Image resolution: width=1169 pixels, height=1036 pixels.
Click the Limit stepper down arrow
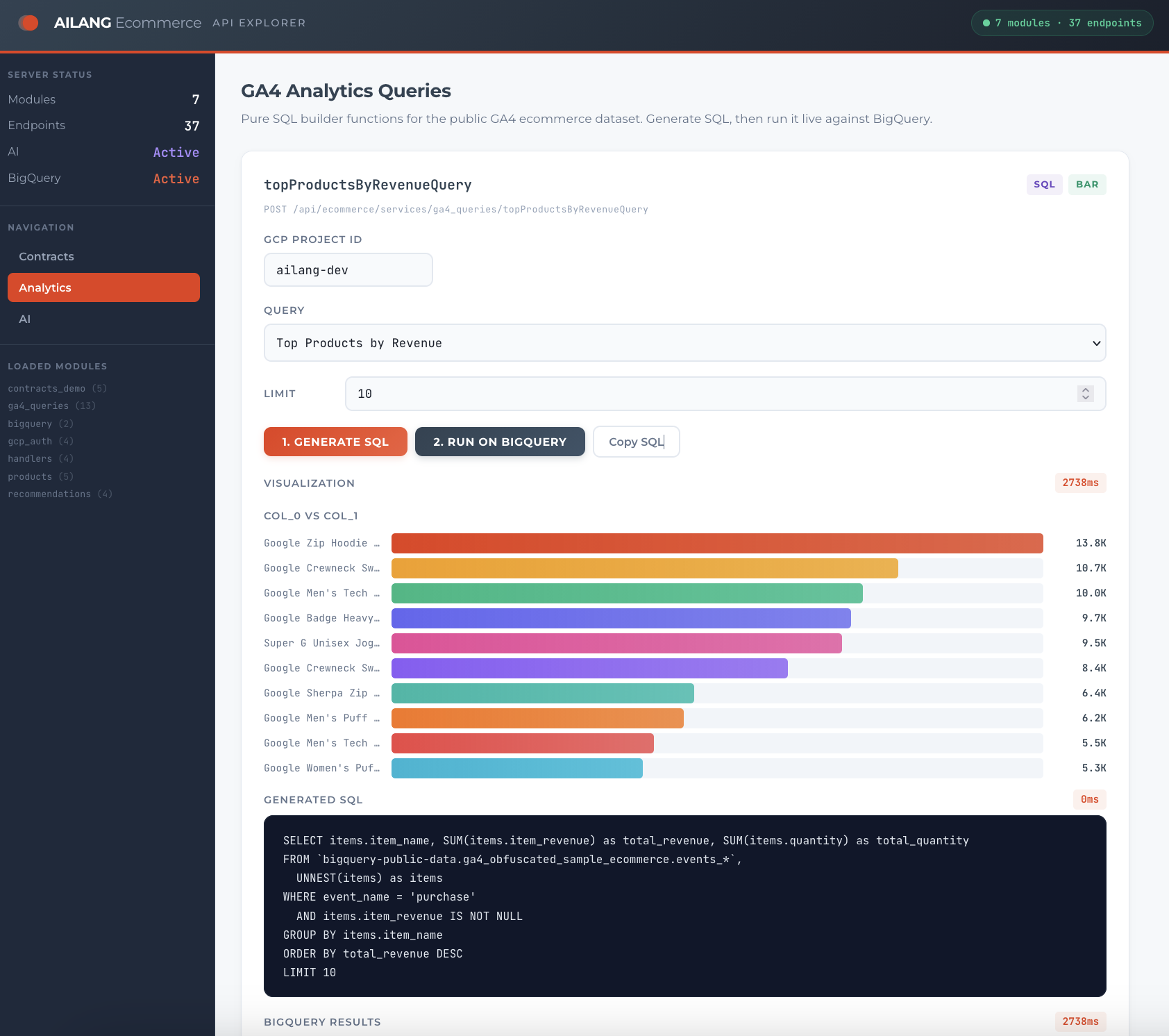(1085, 398)
